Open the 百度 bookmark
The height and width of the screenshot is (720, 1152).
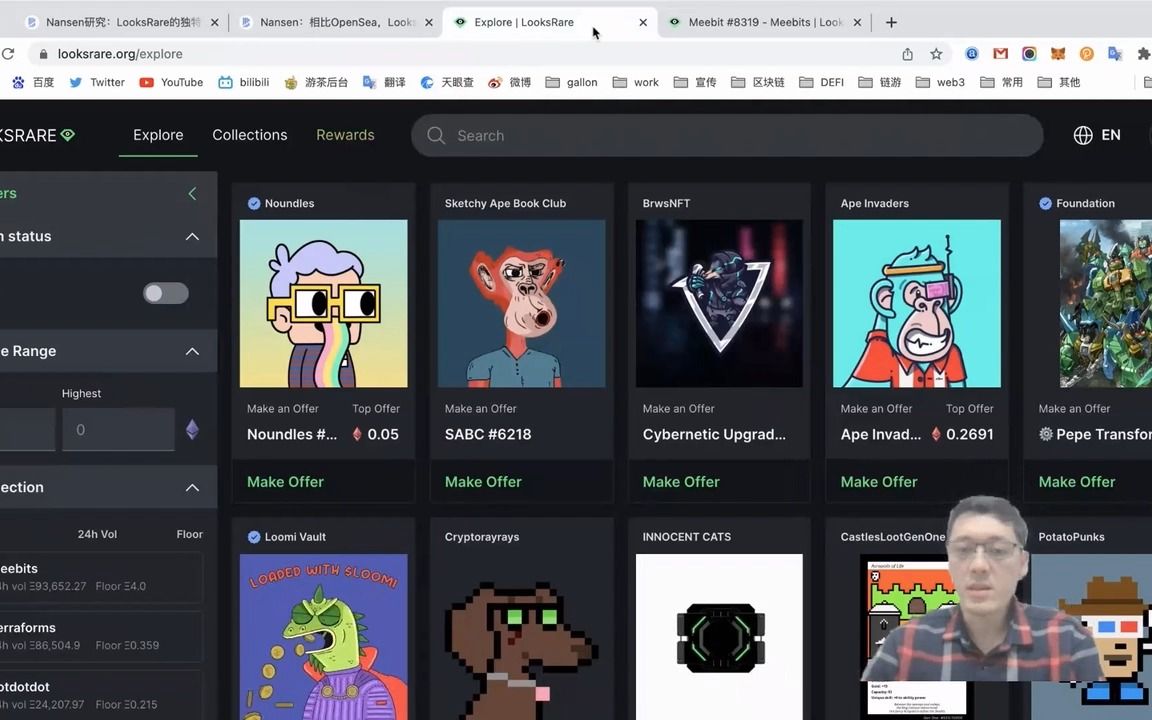point(34,82)
